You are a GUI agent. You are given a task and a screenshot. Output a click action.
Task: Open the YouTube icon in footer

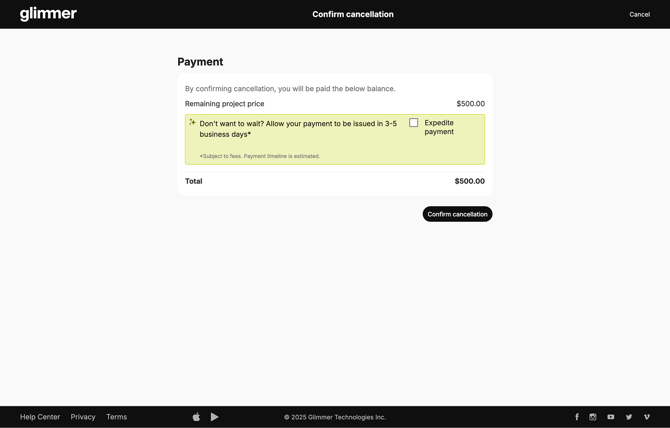[611, 417]
